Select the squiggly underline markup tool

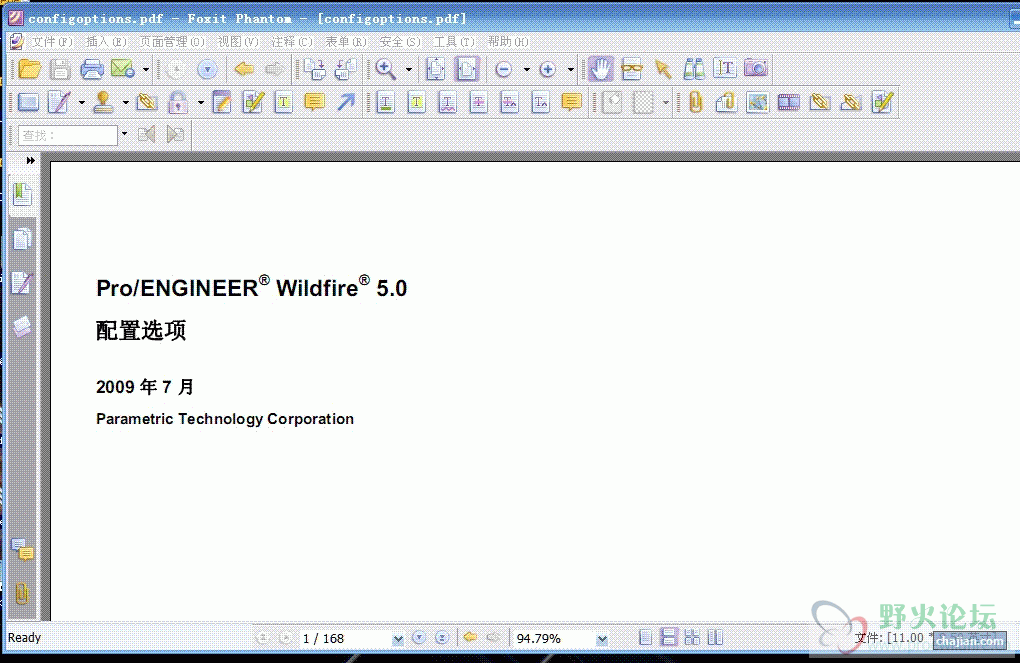point(448,102)
